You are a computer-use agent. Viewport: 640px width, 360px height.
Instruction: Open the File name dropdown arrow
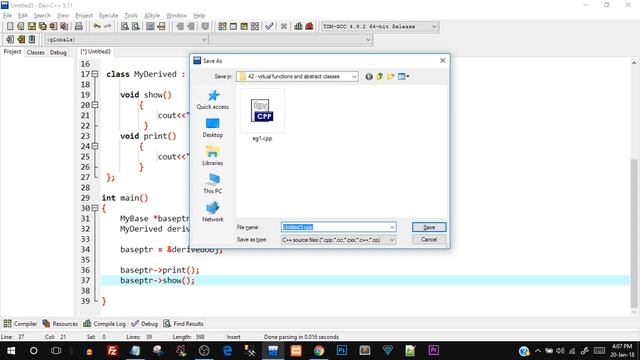(392, 227)
